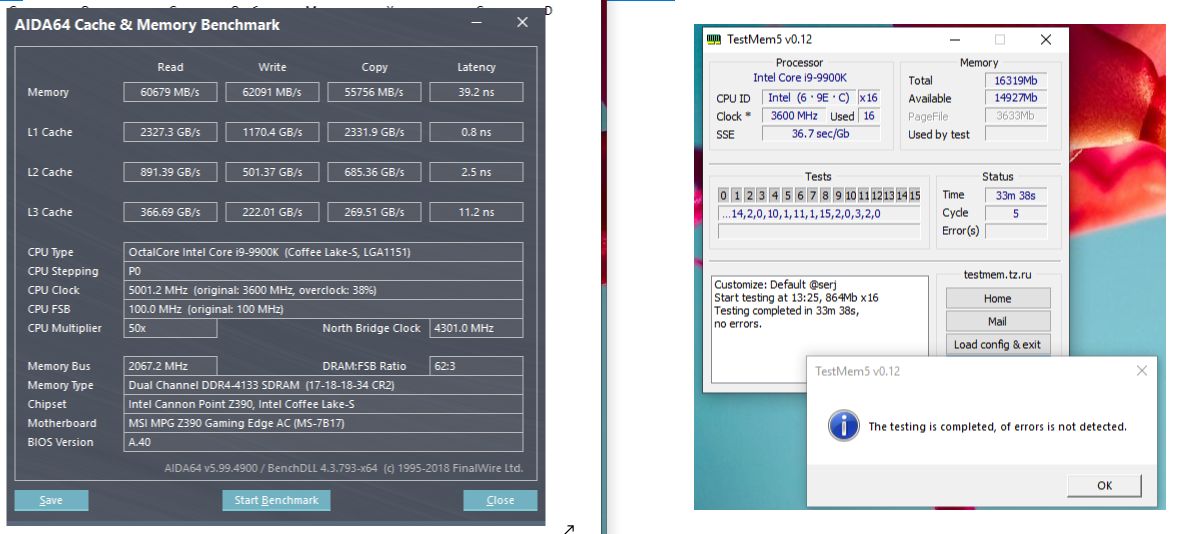This screenshot has height=534, width=1181.
Task: Click L2 Cache Write value 501.37 GB/s
Action: tap(272, 172)
